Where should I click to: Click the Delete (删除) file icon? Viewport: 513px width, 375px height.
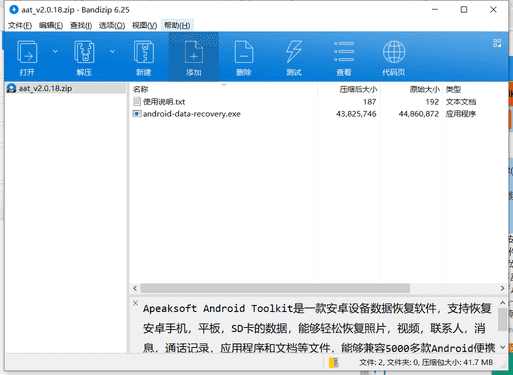(244, 52)
